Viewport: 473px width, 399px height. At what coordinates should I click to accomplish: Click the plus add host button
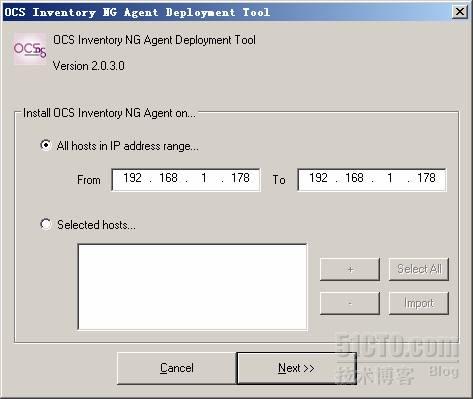coord(350,269)
